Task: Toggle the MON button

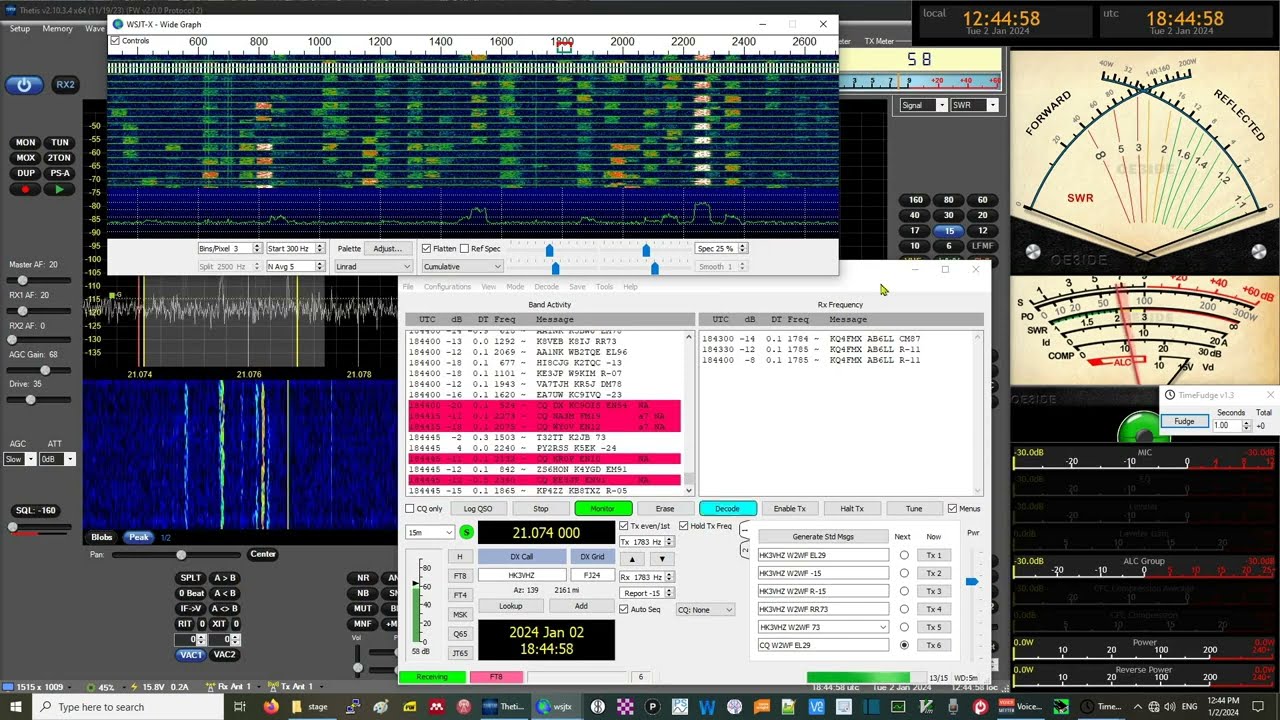Action: pyautogui.click(x=25, y=143)
